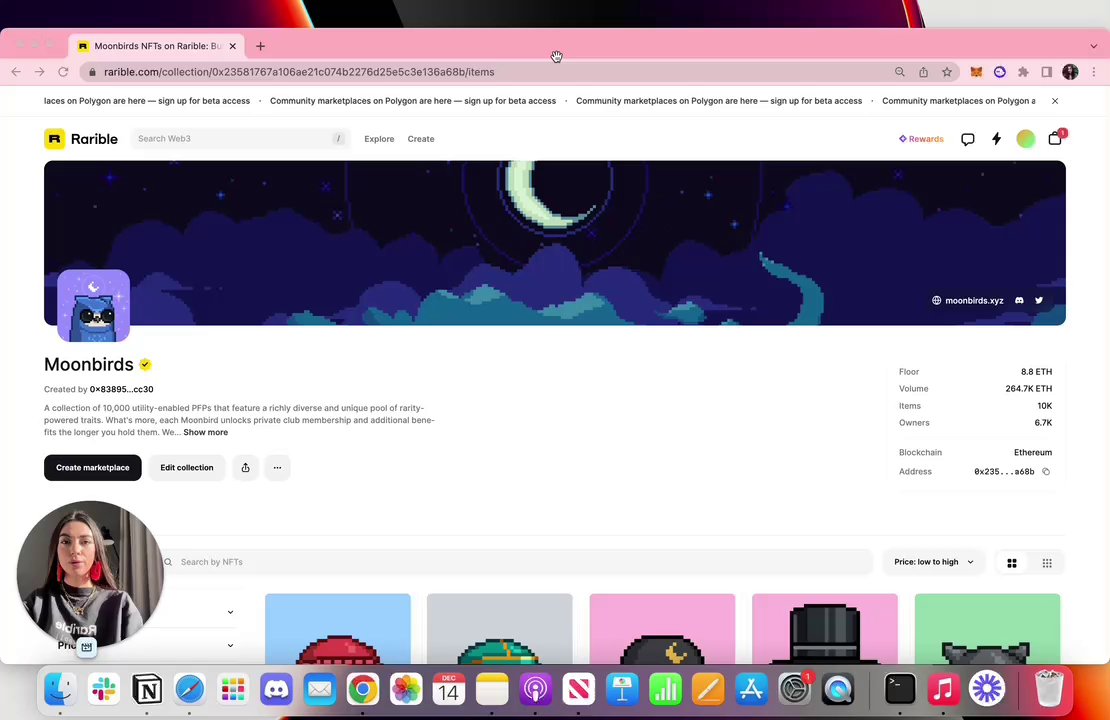Screen dimensions: 1110x720
Task: Open the three-dot more options button
Action: tap(278, 467)
